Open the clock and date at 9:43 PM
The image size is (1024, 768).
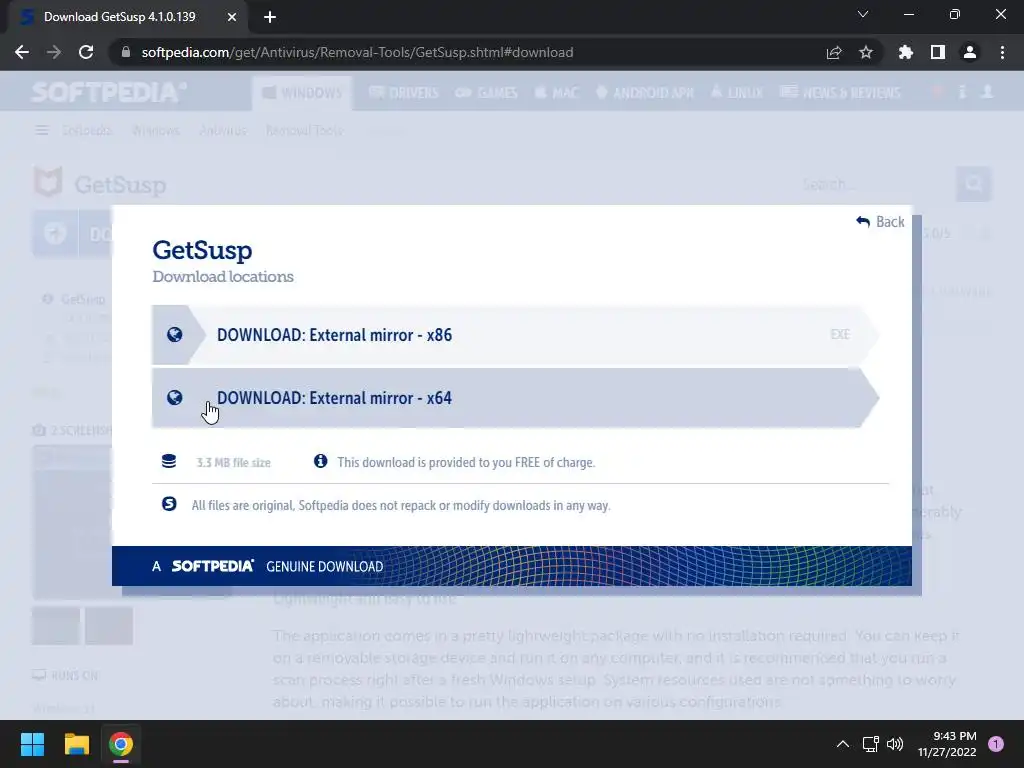(947, 744)
